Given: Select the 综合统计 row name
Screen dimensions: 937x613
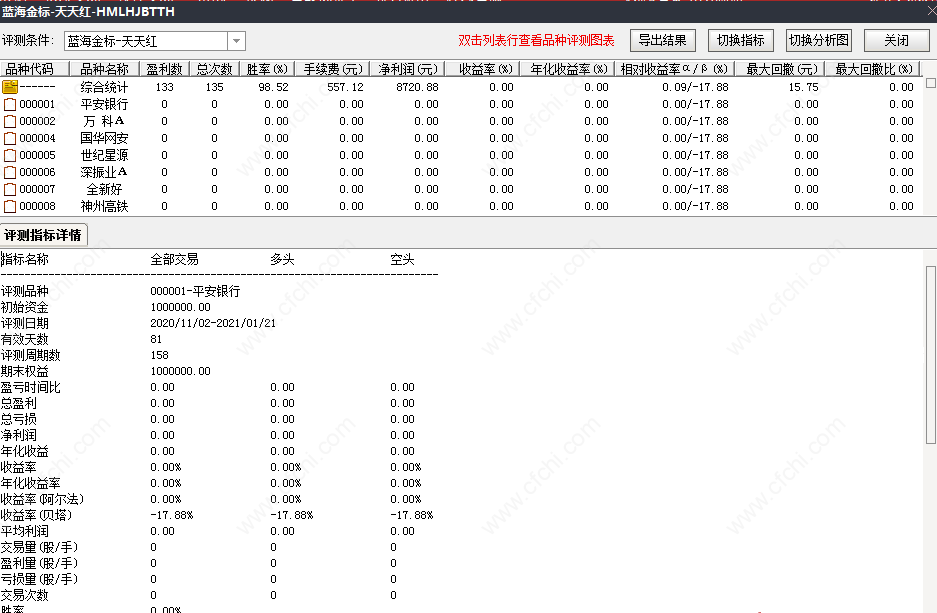Looking at the screenshot, I should (105, 87).
